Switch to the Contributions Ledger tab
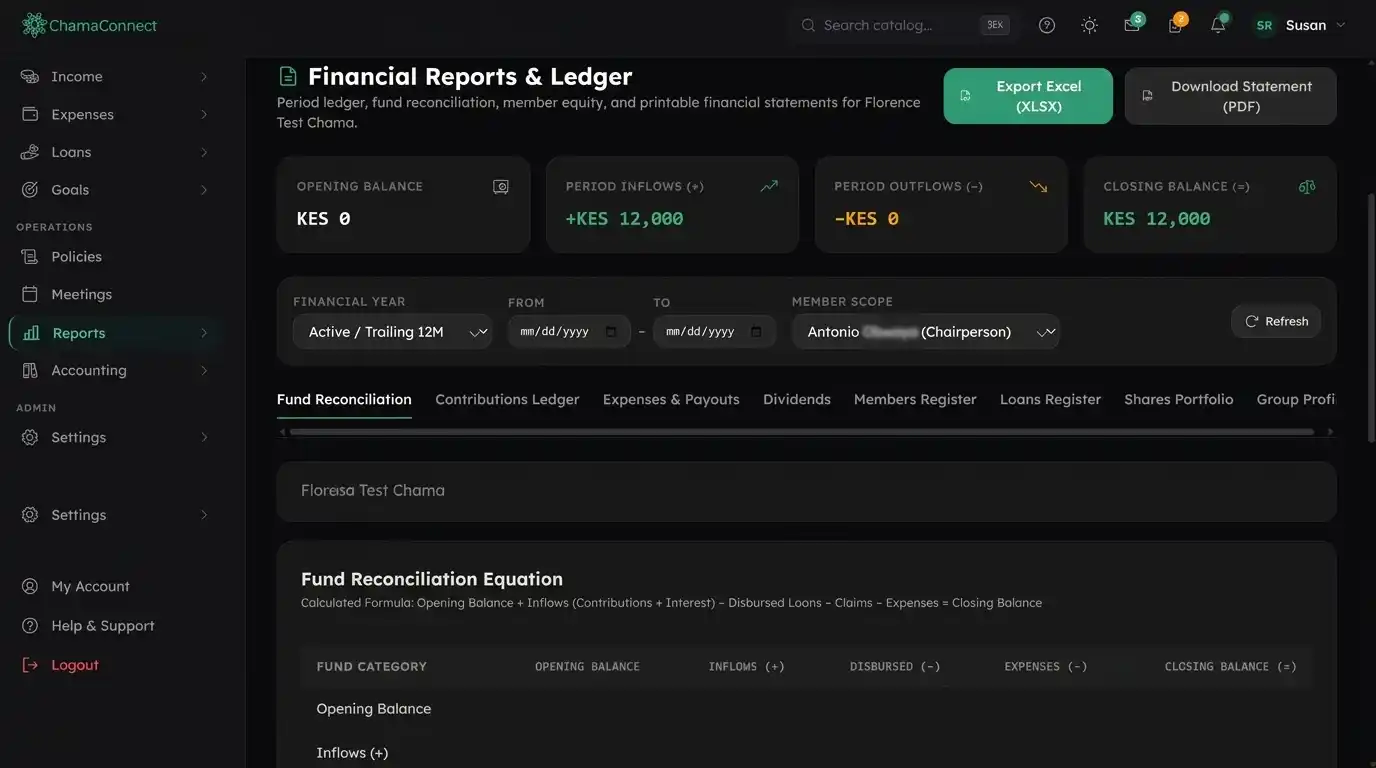Screen dimensions: 1376x768 pyautogui.click(x=507, y=399)
